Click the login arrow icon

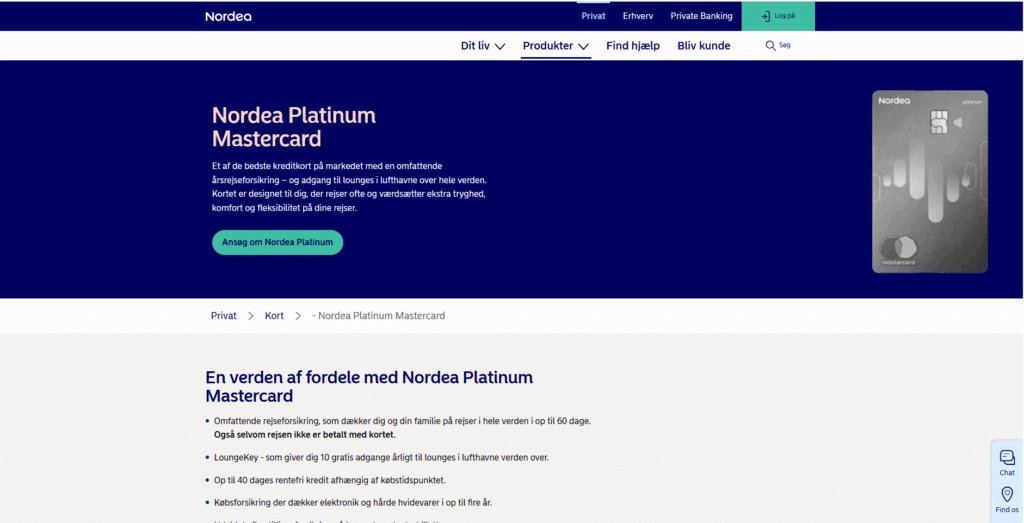765,16
